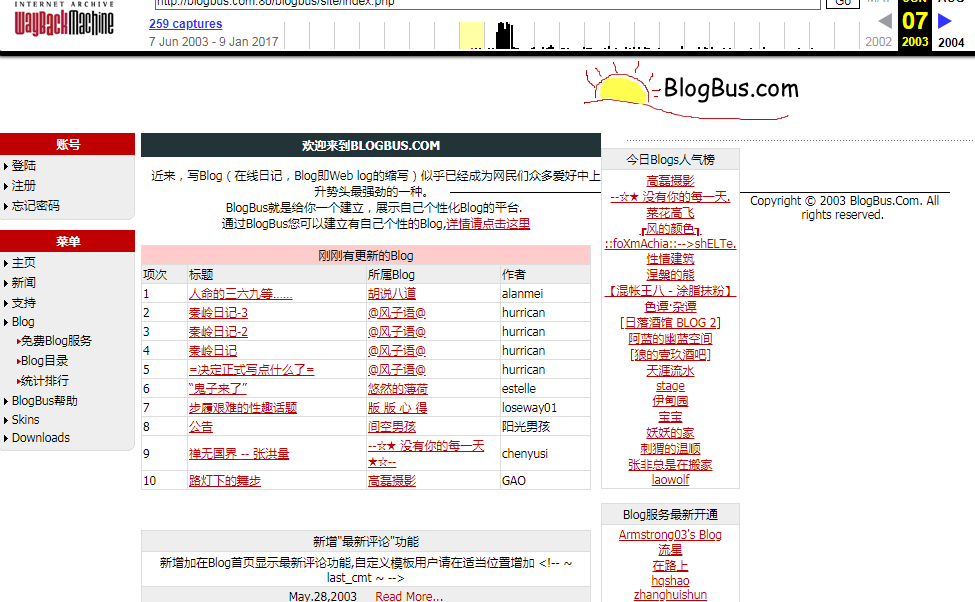Open post 禅无国界 -- 张洪量

coord(239,454)
